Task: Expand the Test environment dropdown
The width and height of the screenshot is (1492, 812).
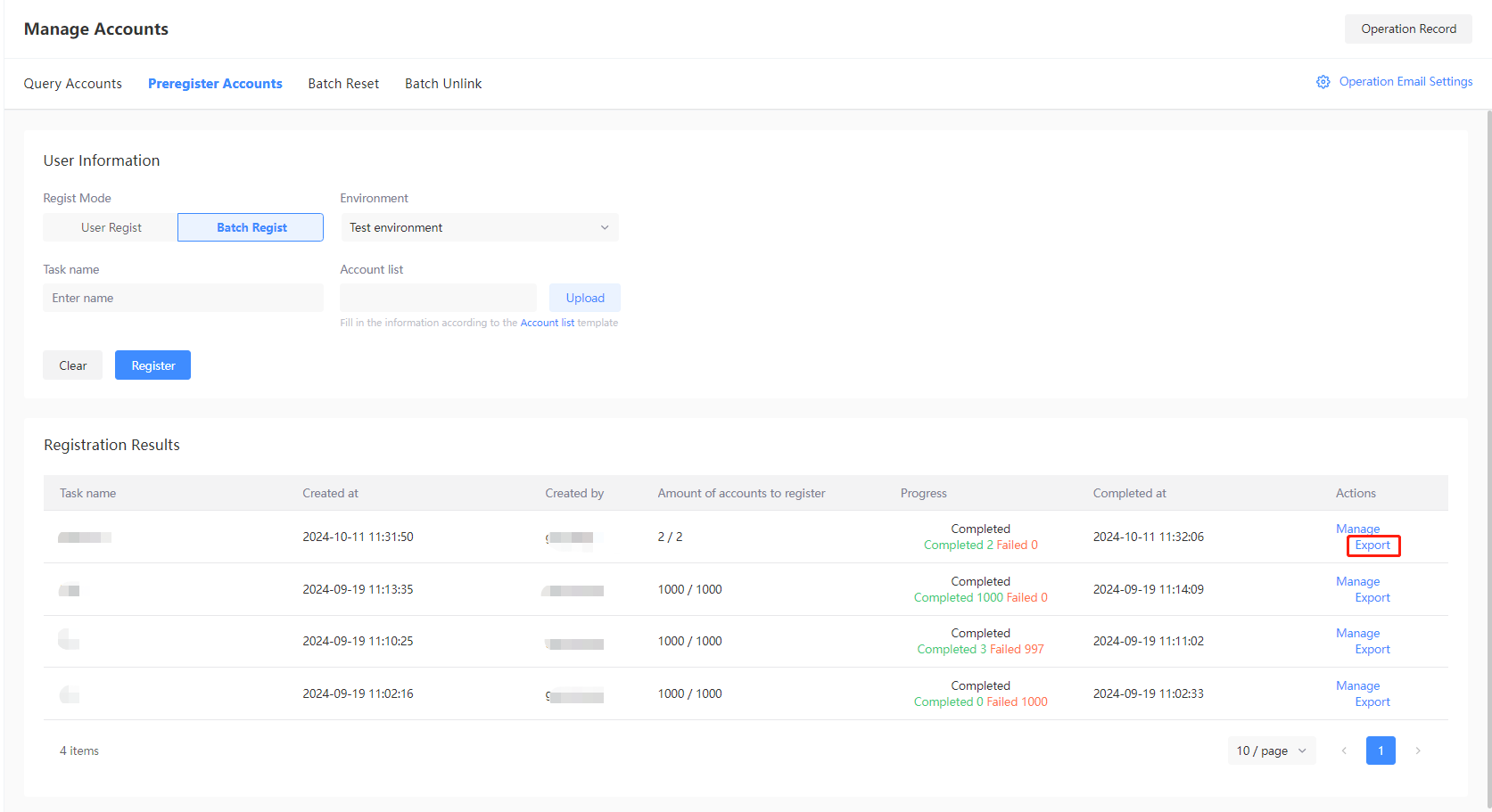Action: tap(479, 227)
